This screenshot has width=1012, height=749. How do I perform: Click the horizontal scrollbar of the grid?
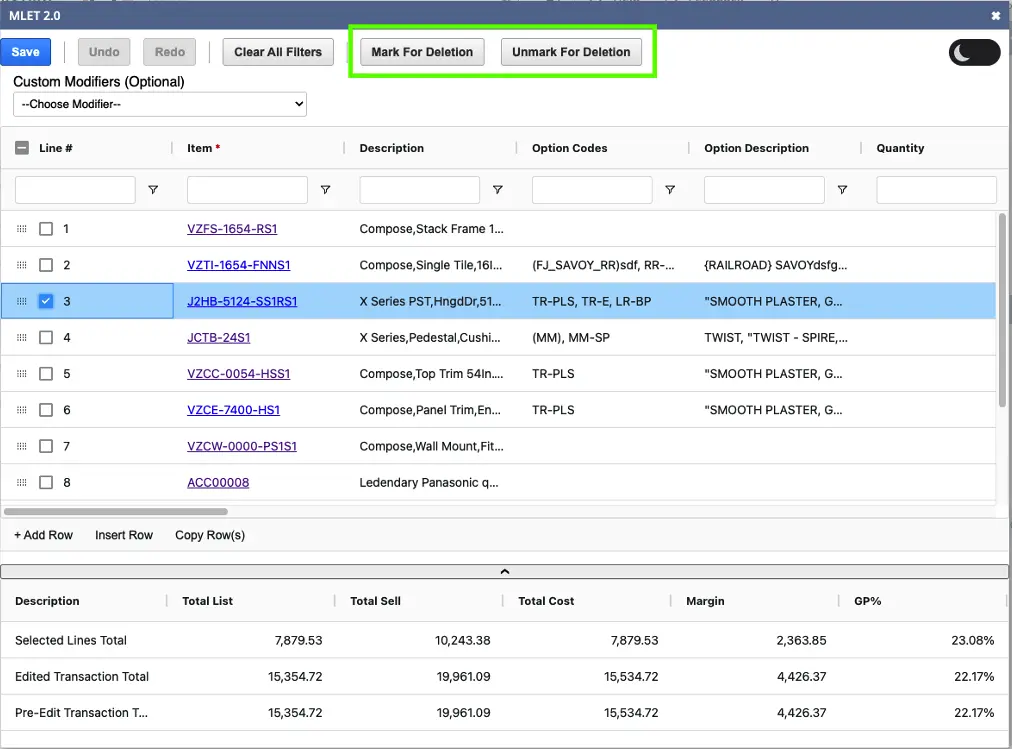[116, 512]
